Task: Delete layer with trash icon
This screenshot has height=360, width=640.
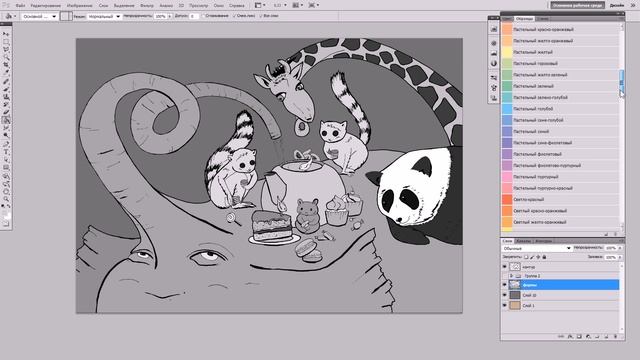Action: (x=616, y=336)
